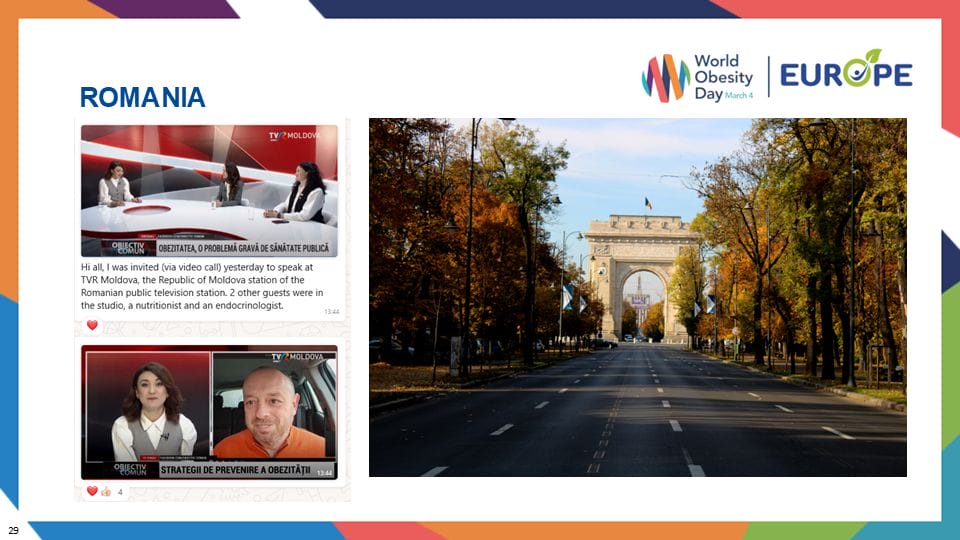Click Obiectiv Comun logo in lower screenshot
960x540 pixels.
(x=130, y=469)
